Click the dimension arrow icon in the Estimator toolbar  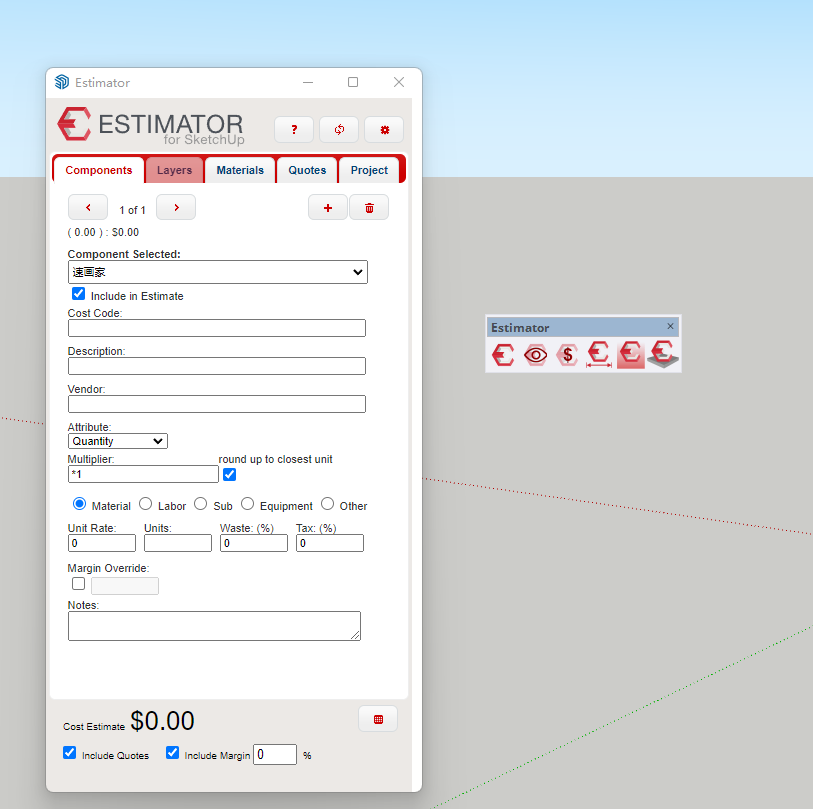[x=598, y=354]
